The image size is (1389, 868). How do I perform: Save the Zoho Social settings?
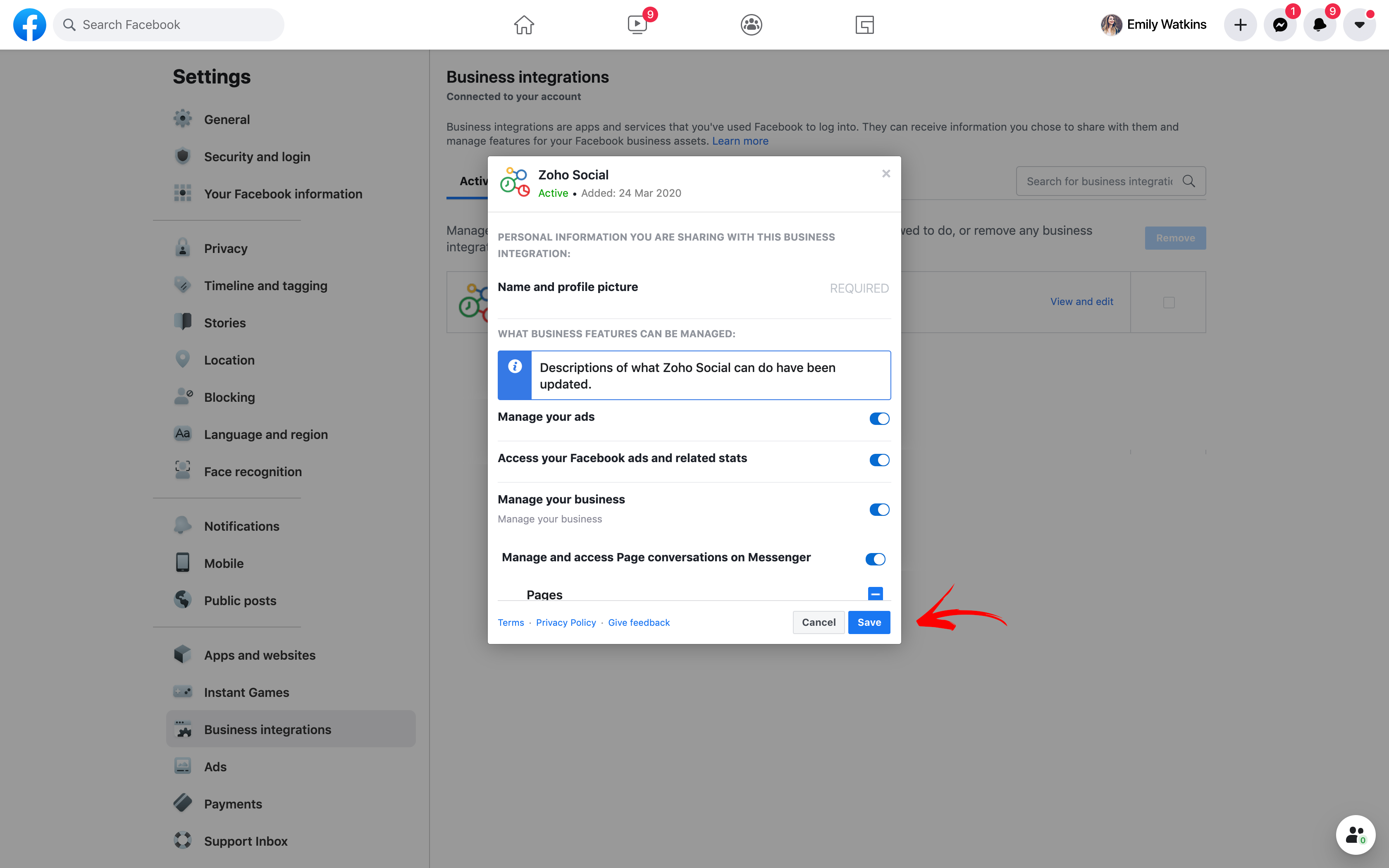click(869, 622)
